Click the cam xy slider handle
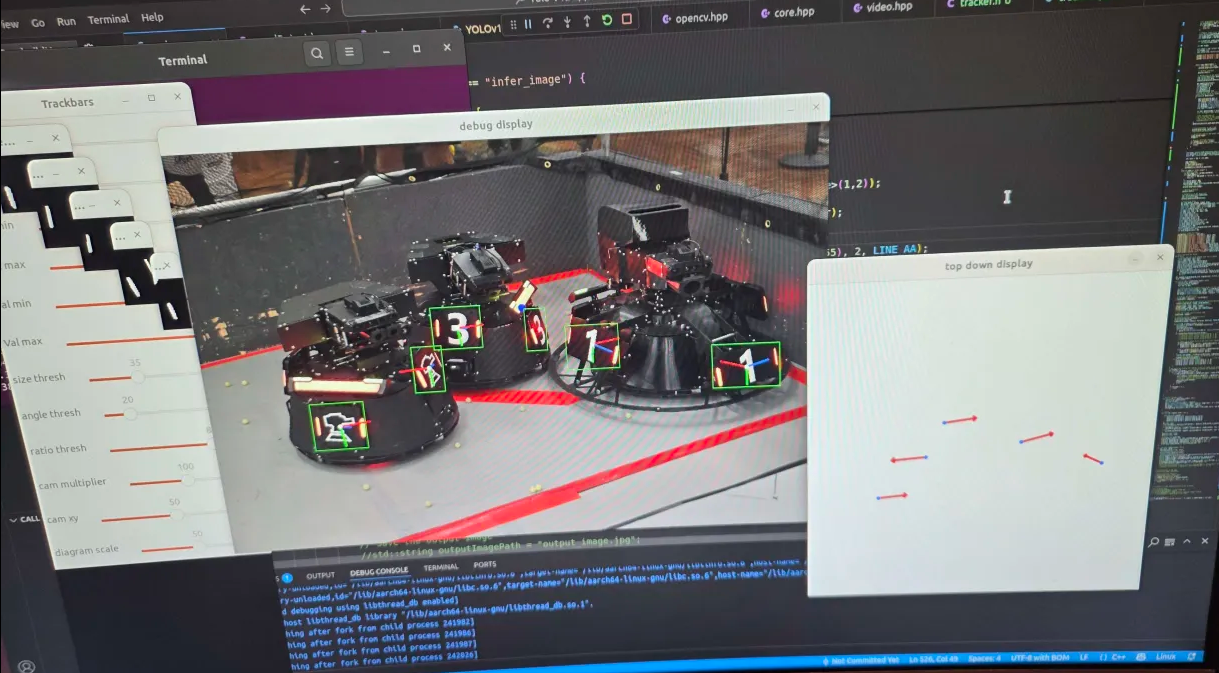The width and height of the screenshot is (1219, 673). coord(176,515)
